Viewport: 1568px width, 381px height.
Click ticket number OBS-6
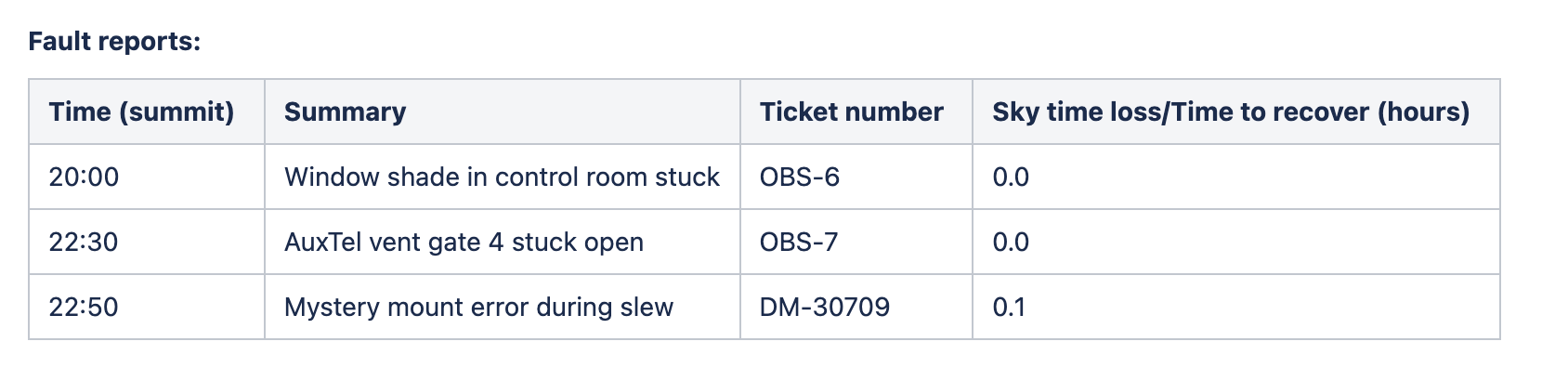[799, 177]
